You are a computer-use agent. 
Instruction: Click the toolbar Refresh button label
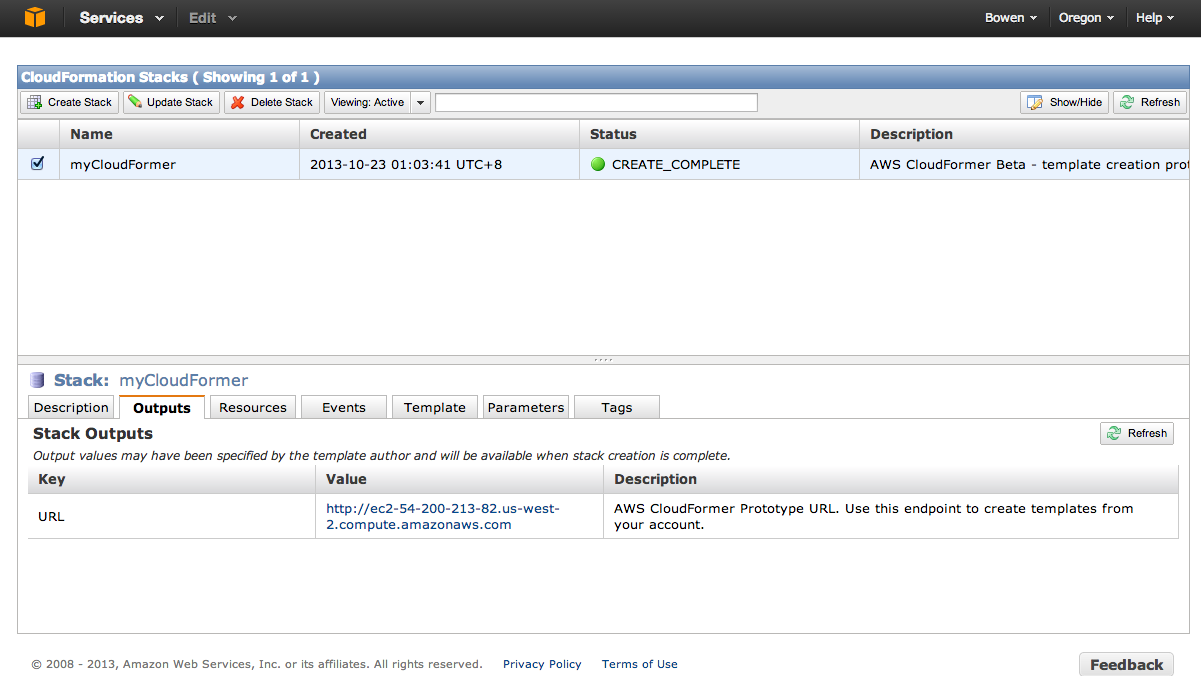point(1160,102)
